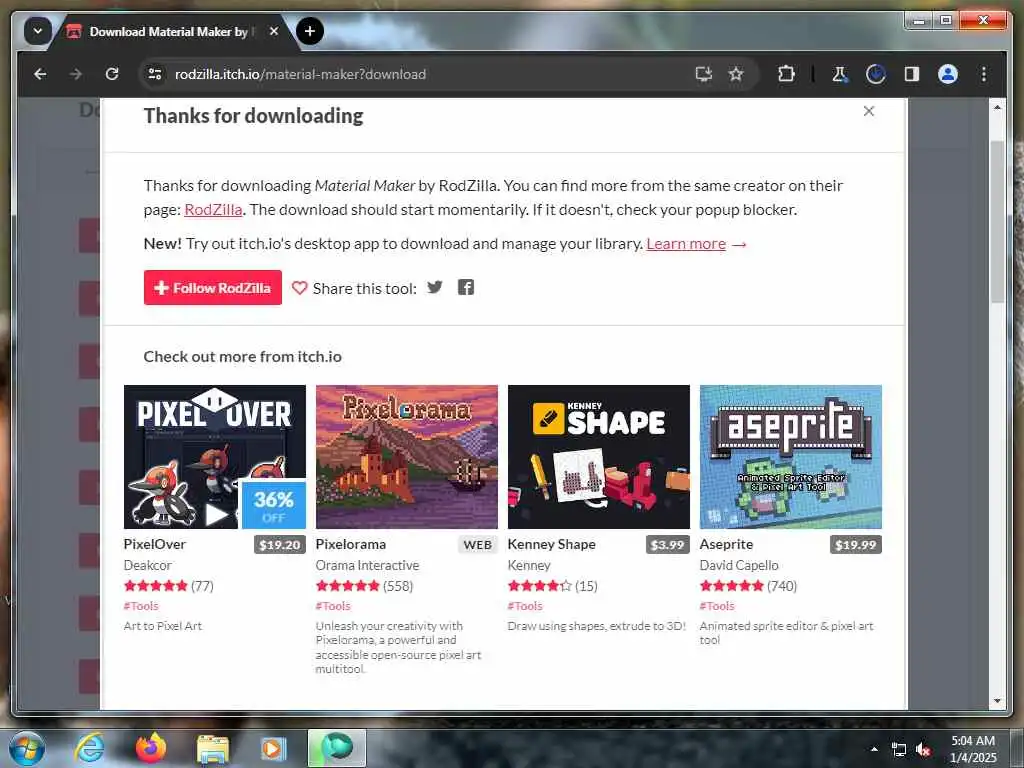Image resolution: width=1024 pixels, height=768 pixels.
Task: Click Aseprite $19.99 price tag
Action: tap(856, 545)
